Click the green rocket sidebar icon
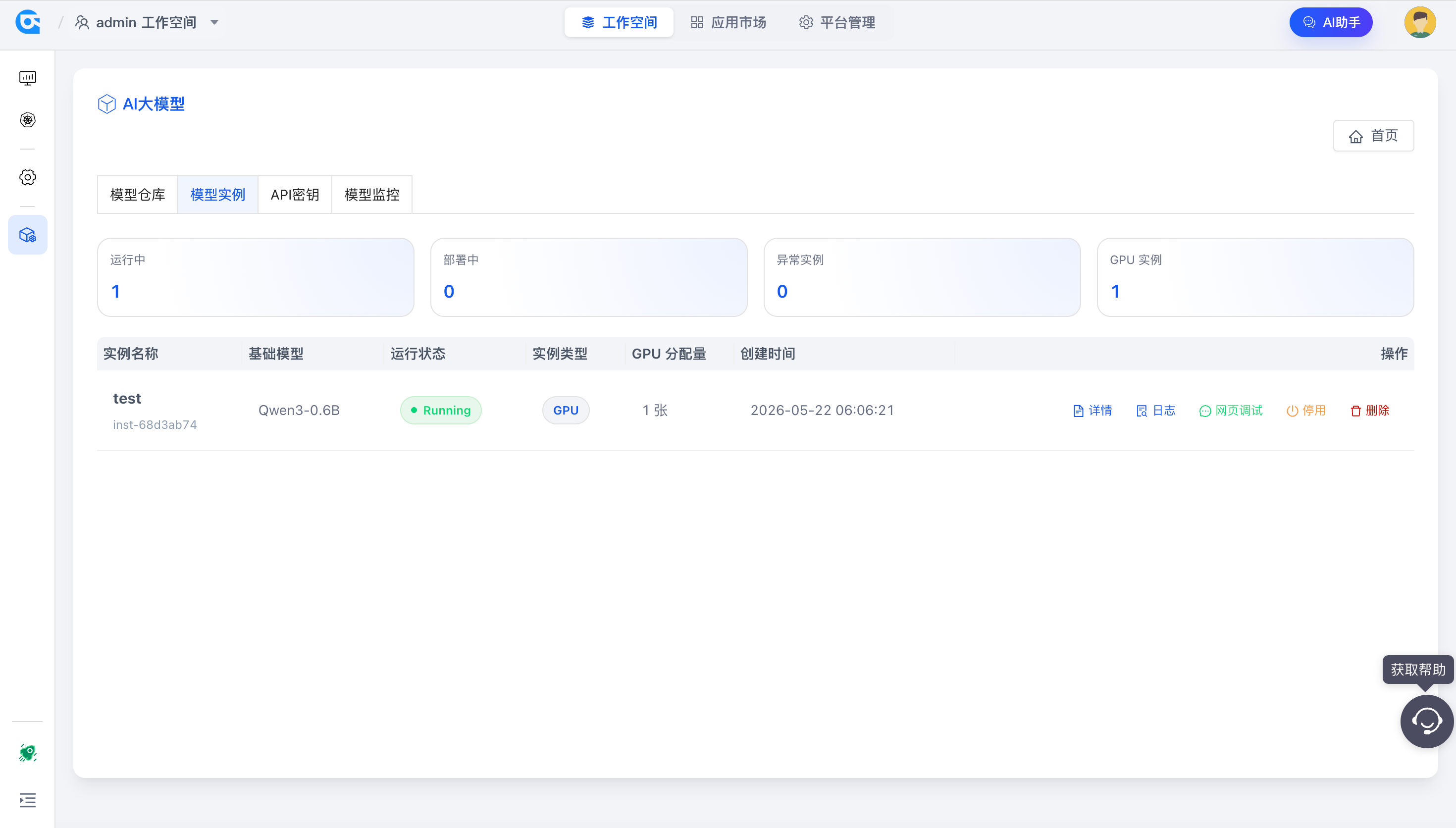 (x=27, y=753)
